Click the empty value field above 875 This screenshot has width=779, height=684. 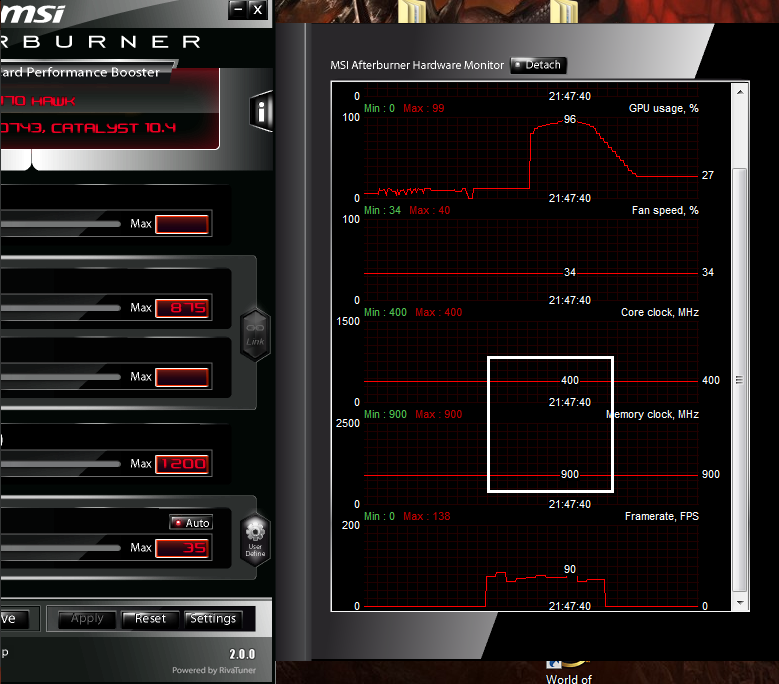point(182,224)
